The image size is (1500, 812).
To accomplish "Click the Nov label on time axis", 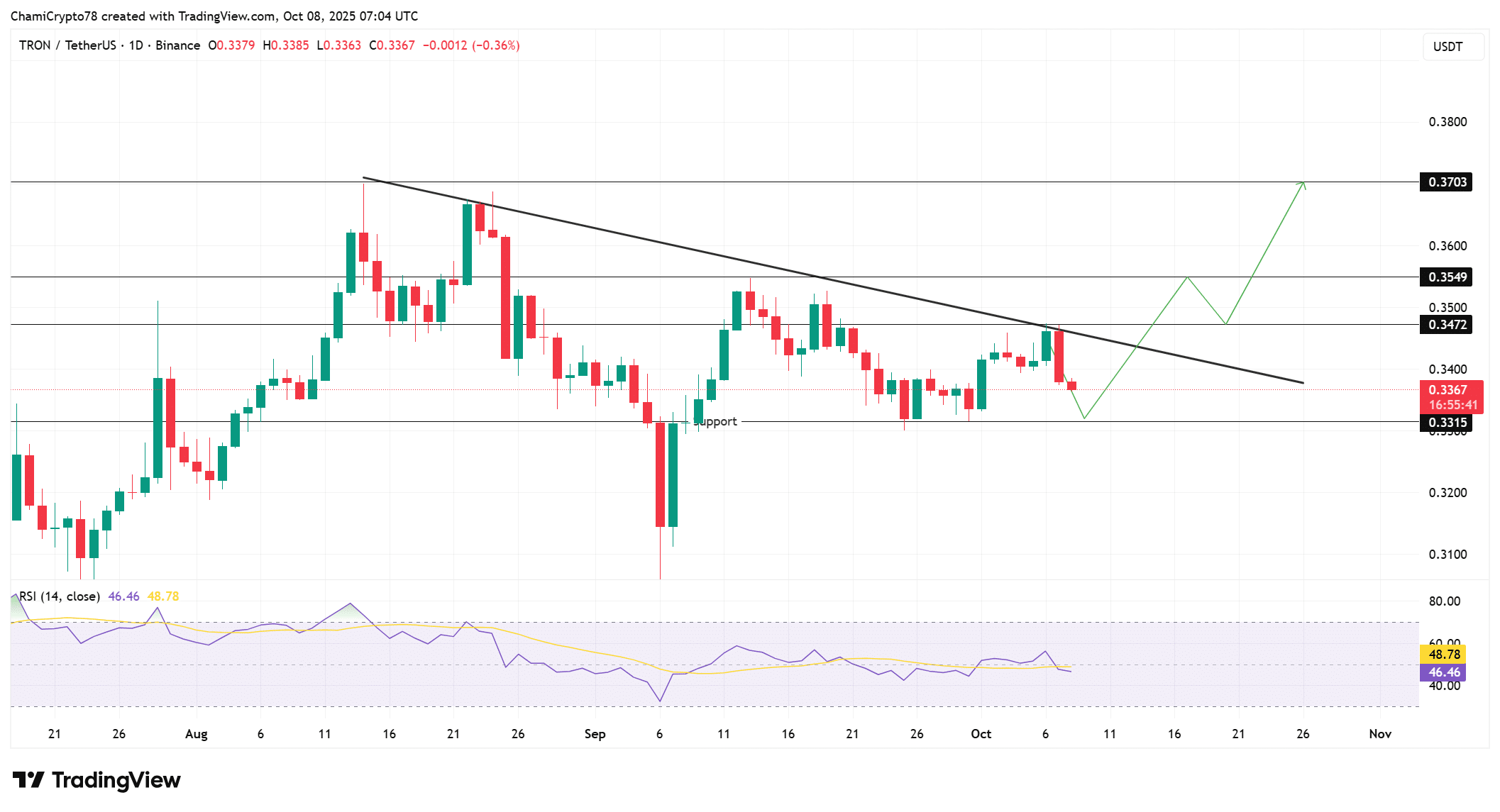I will click(x=1379, y=734).
